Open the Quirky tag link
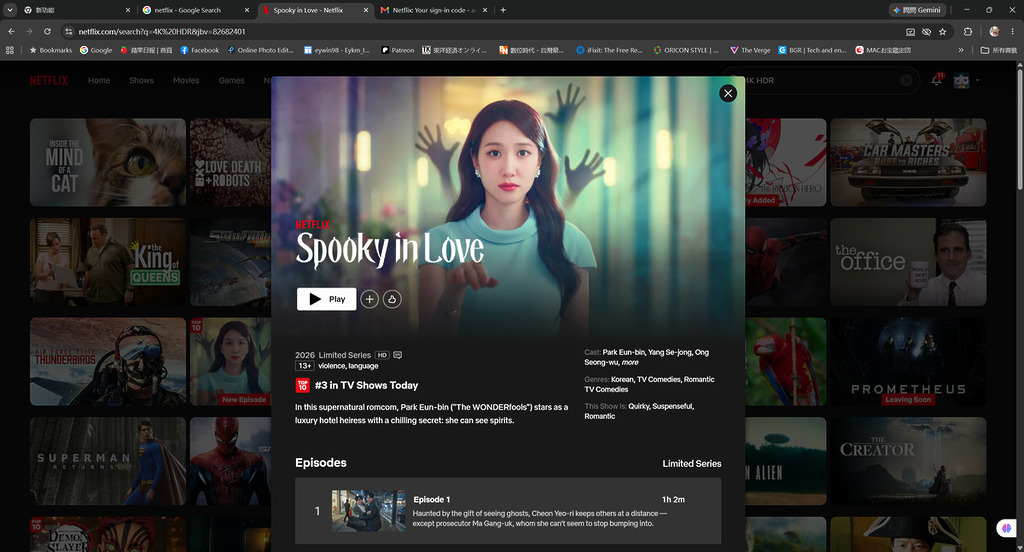Screen dimensions: 1024x552 (x=638, y=406)
